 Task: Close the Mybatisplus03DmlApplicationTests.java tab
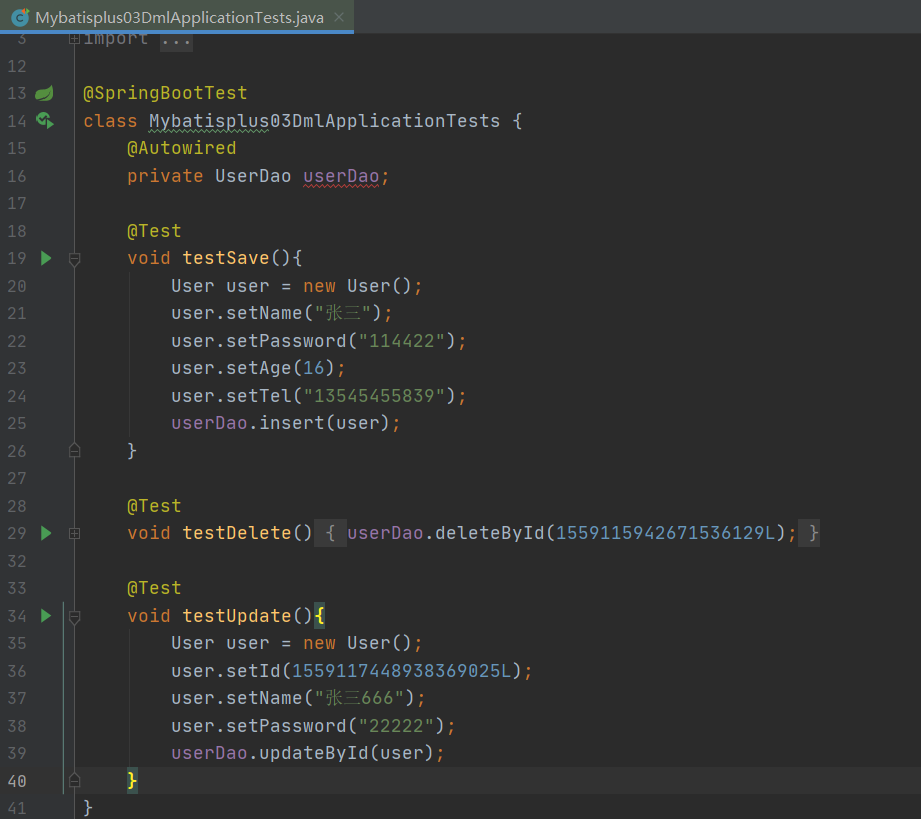339,17
